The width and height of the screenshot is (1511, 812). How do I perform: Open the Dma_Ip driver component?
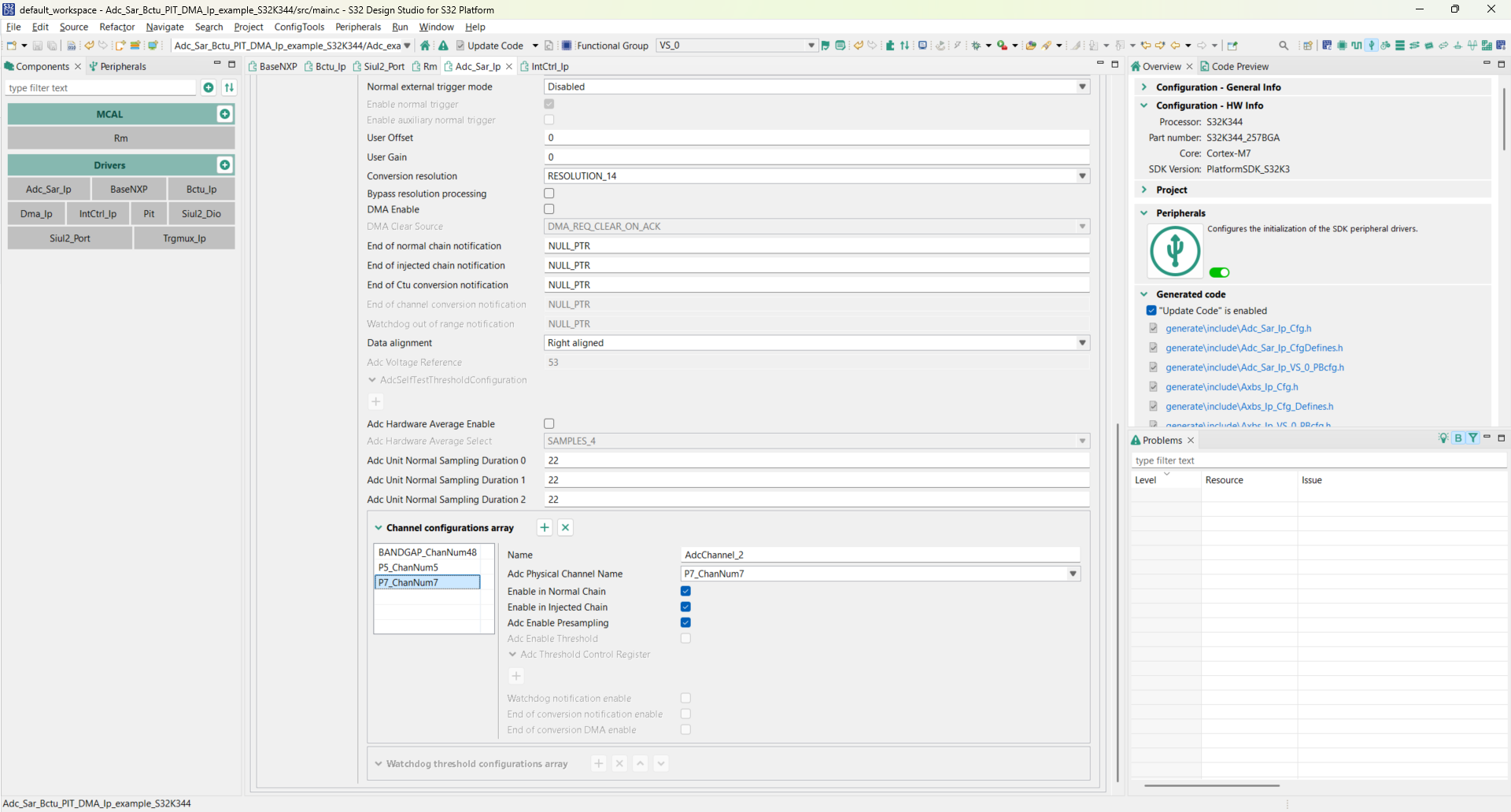click(x=36, y=214)
